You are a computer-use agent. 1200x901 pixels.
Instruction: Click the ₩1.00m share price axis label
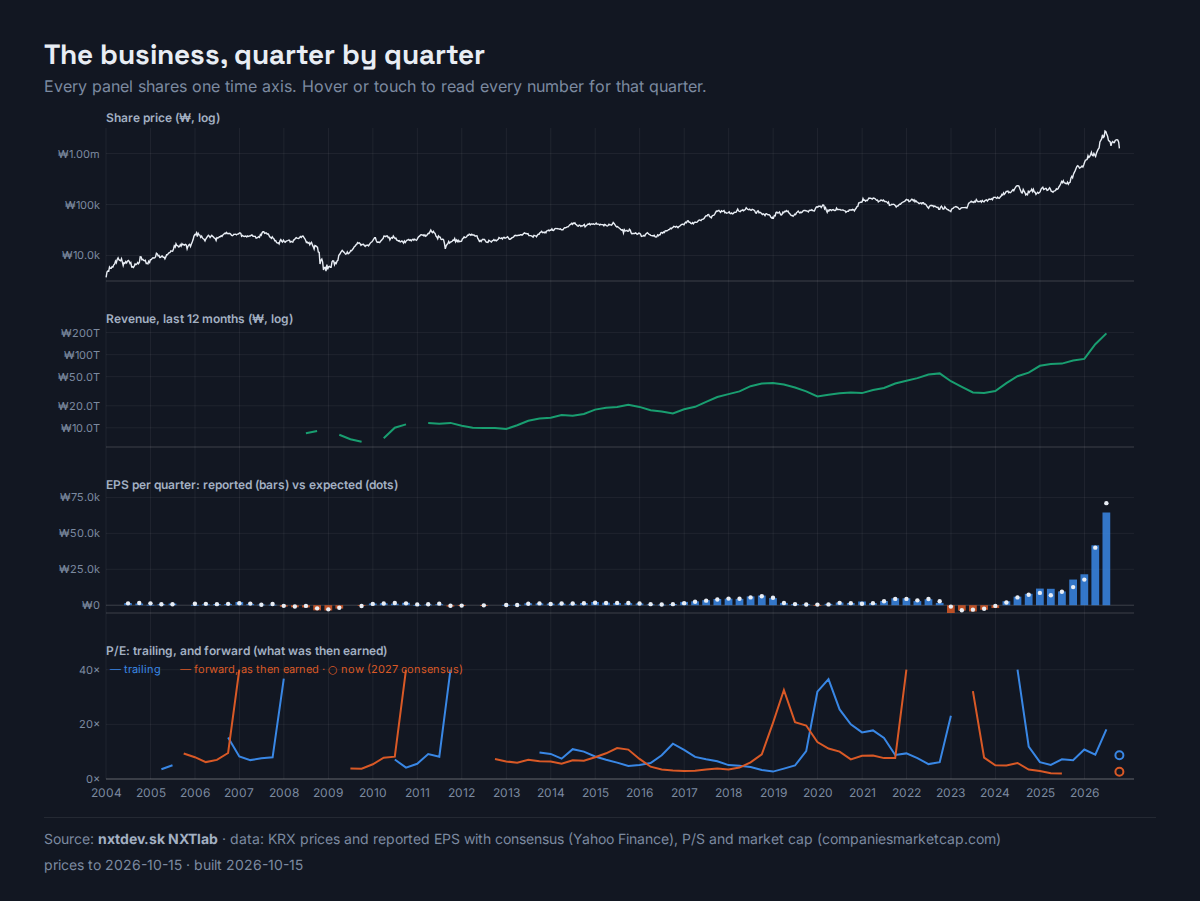(79, 154)
